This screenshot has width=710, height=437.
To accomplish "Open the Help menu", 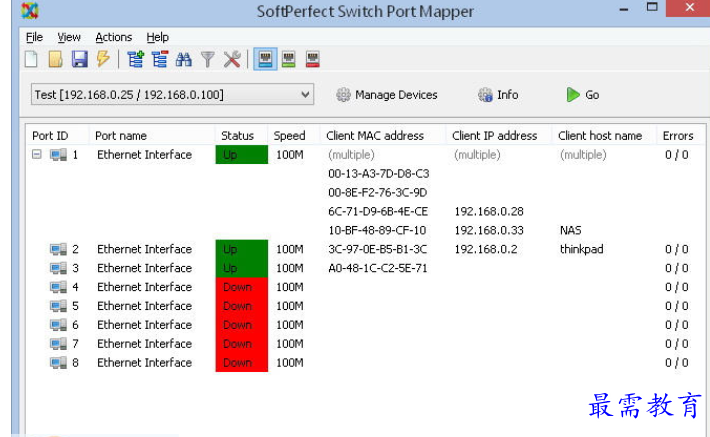I will click(158, 37).
